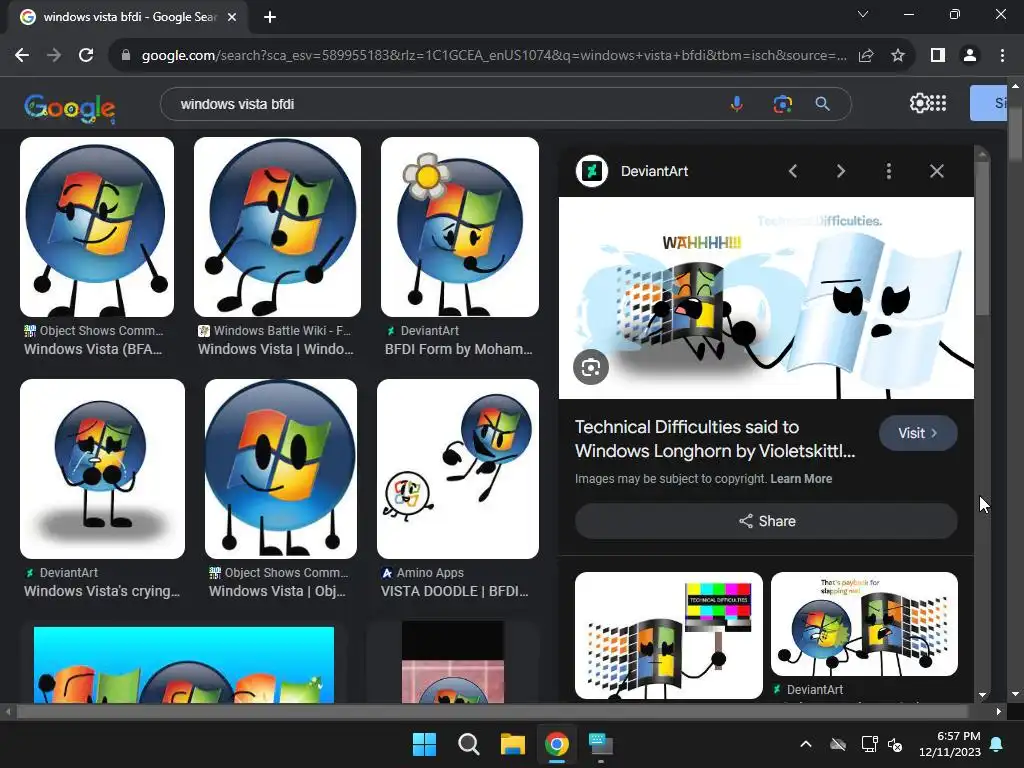
Task: Go back to the previous page in Chrome
Action: (x=22, y=56)
